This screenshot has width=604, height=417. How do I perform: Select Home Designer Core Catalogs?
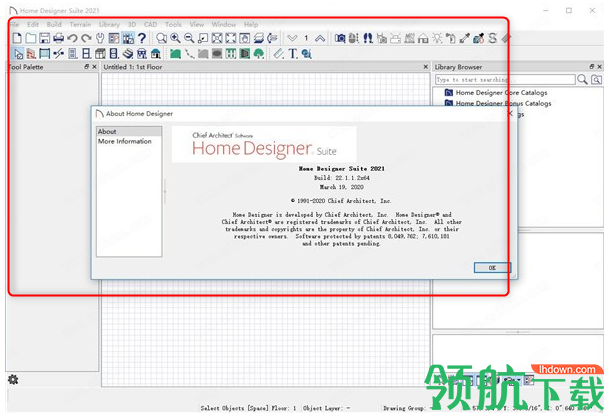click(501, 92)
